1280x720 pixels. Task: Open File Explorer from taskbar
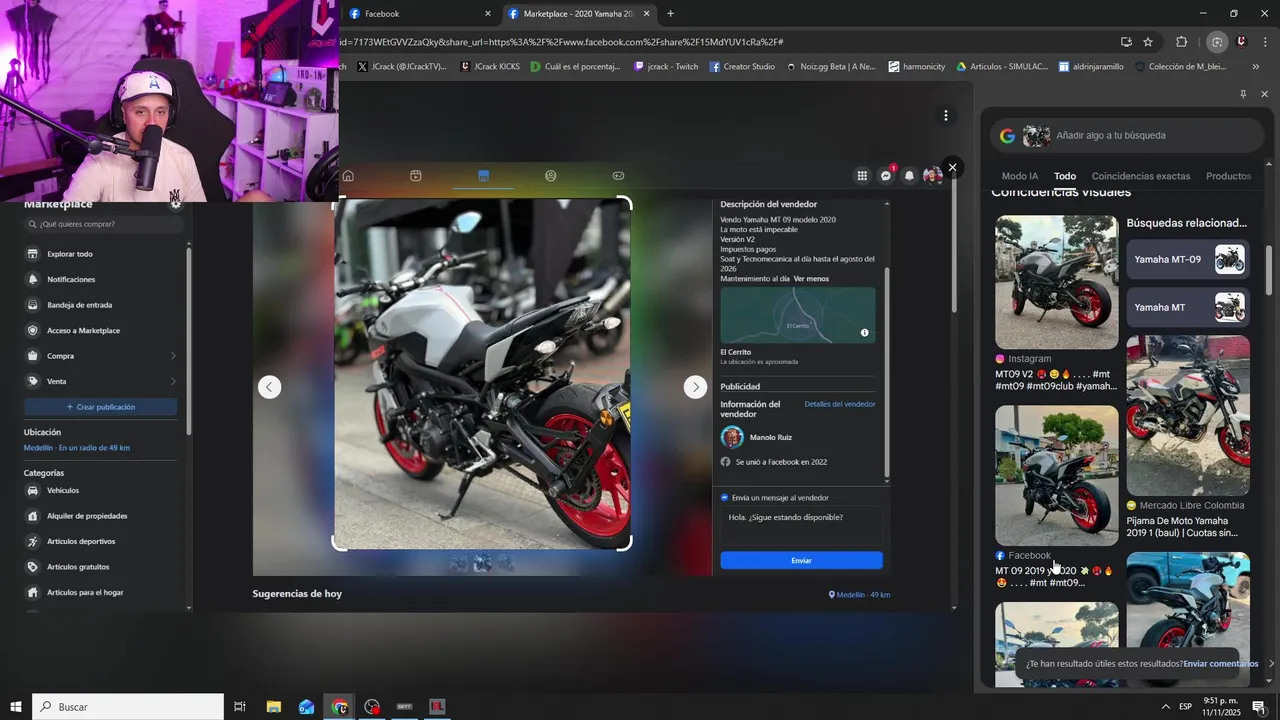273,707
